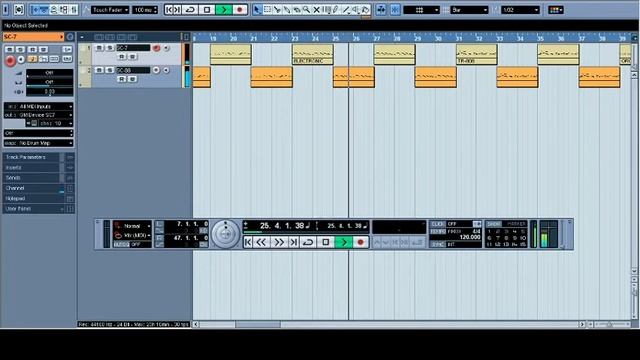This screenshot has width=640, height=360.
Task: Open the color palette selector dropdown
Action: pyautogui.click(x=556, y=10)
